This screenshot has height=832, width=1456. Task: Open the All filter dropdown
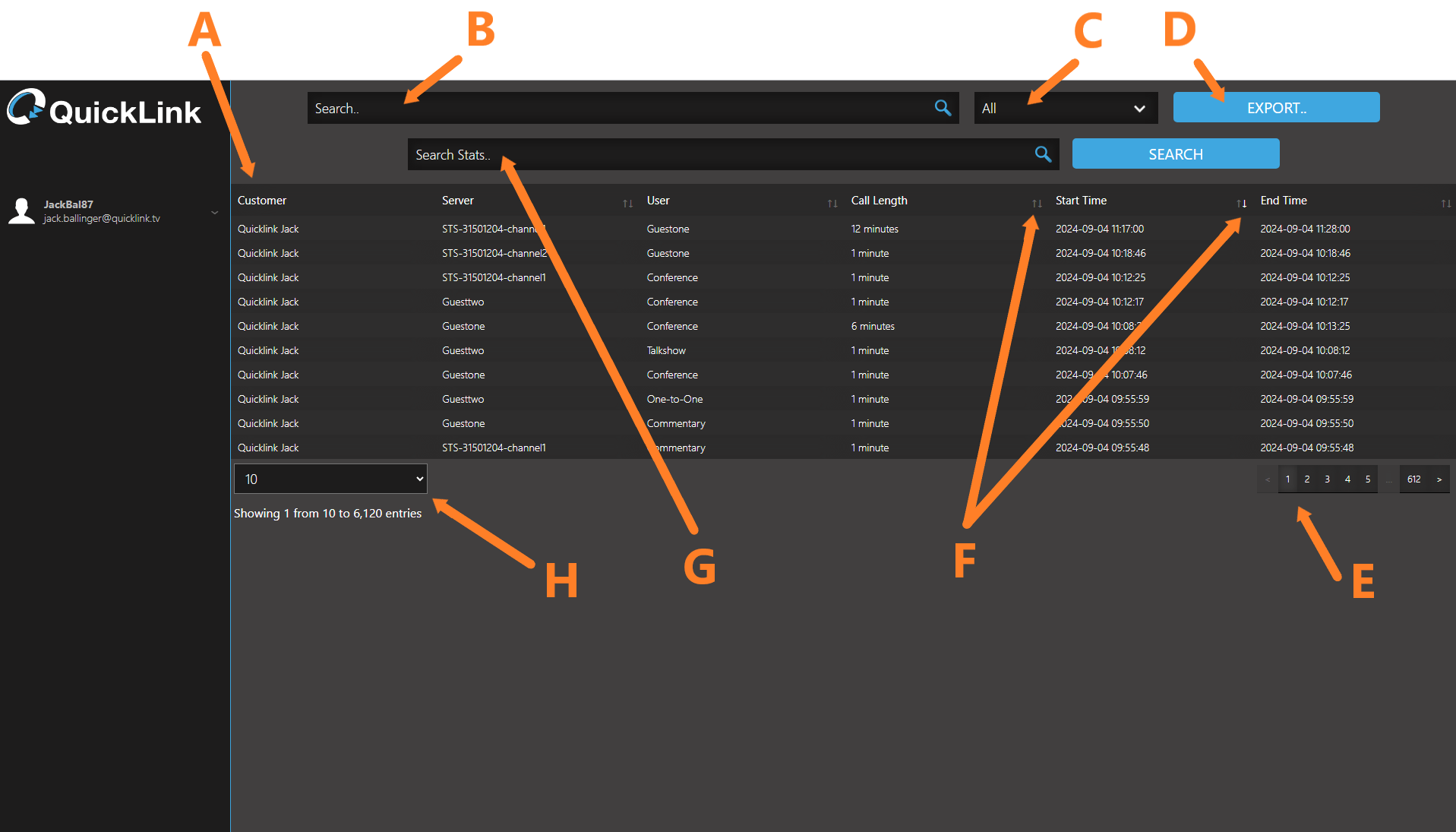tap(1065, 108)
